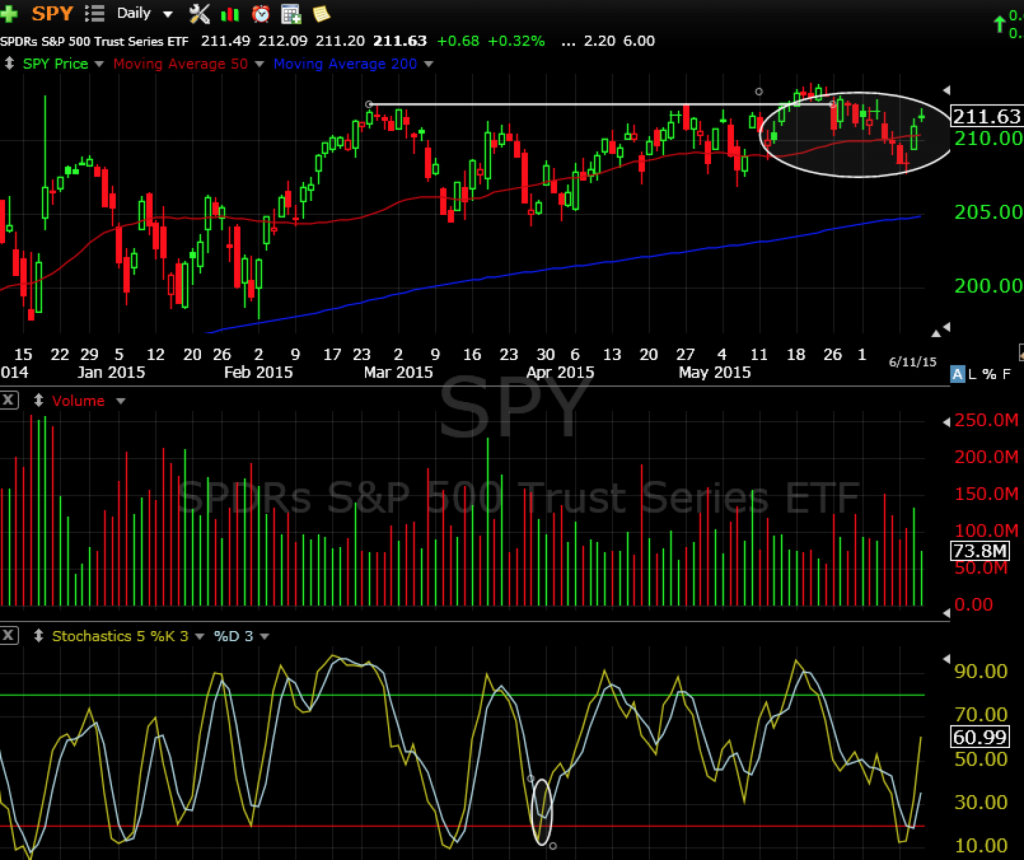Screen dimensions: 1024x860
Task: Open the yellow sticky note icon
Action: (321, 14)
